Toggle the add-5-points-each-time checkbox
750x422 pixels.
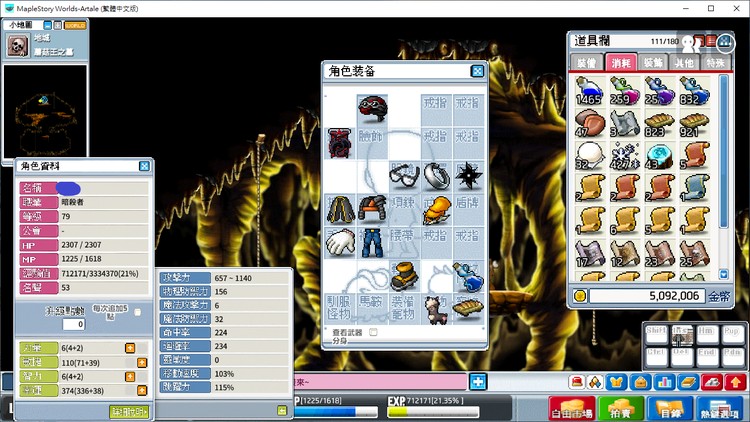pos(138,312)
